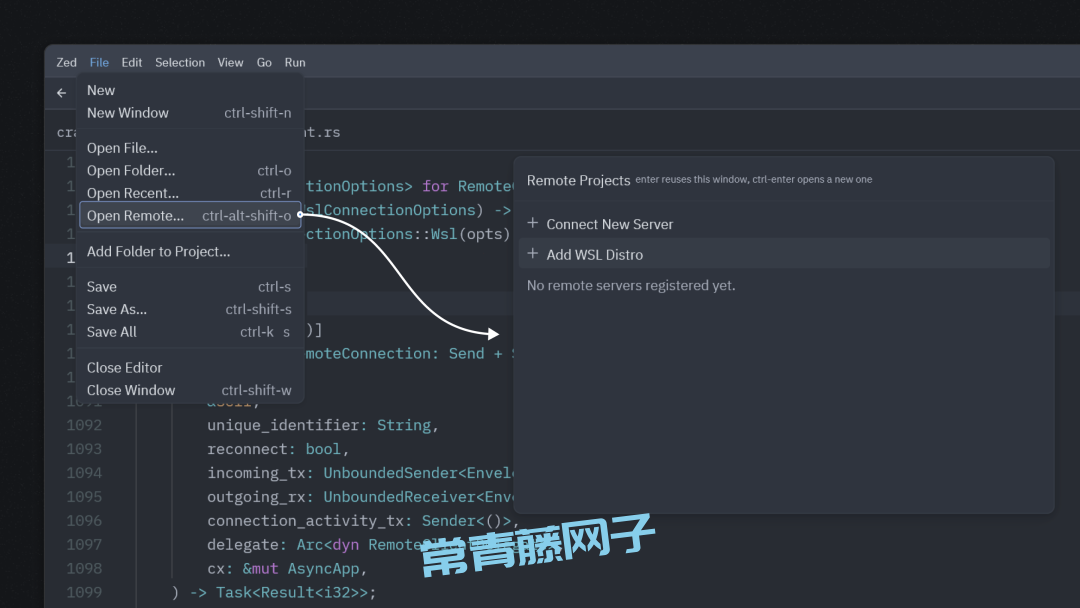This screenshot has width=1080, height=608.
Task: Select Save As... from the File menu
Action: pyautogui.click(x=117, y=309)
